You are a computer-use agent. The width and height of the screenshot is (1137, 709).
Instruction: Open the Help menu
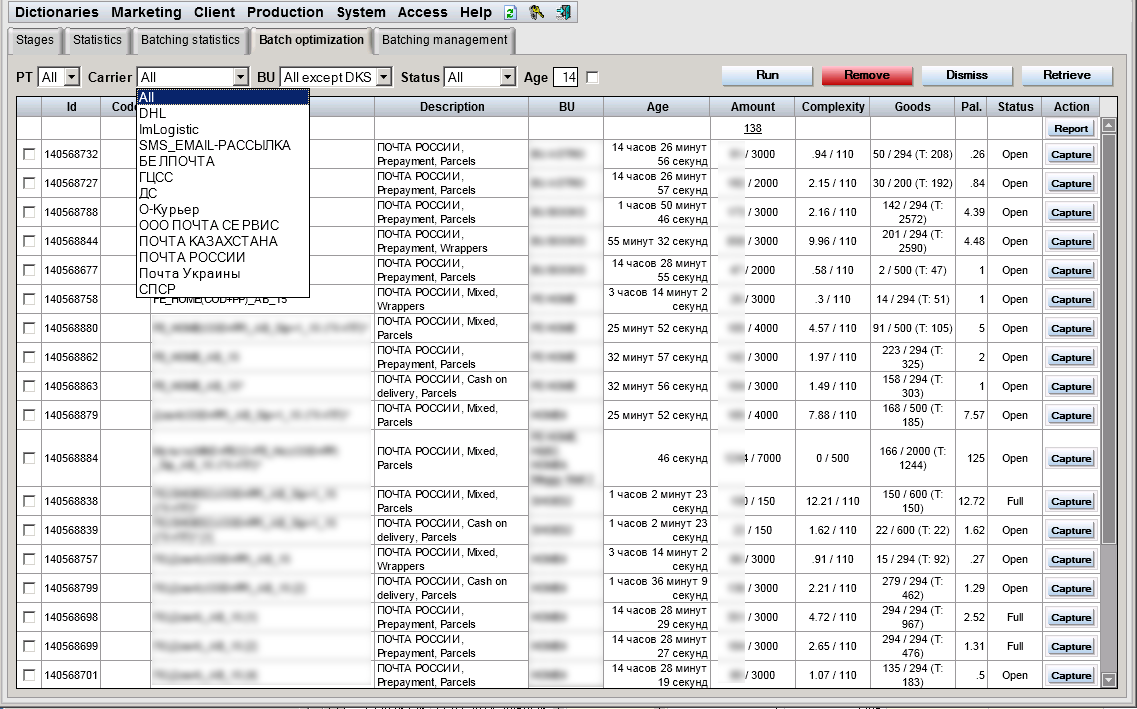coord(476,12)
